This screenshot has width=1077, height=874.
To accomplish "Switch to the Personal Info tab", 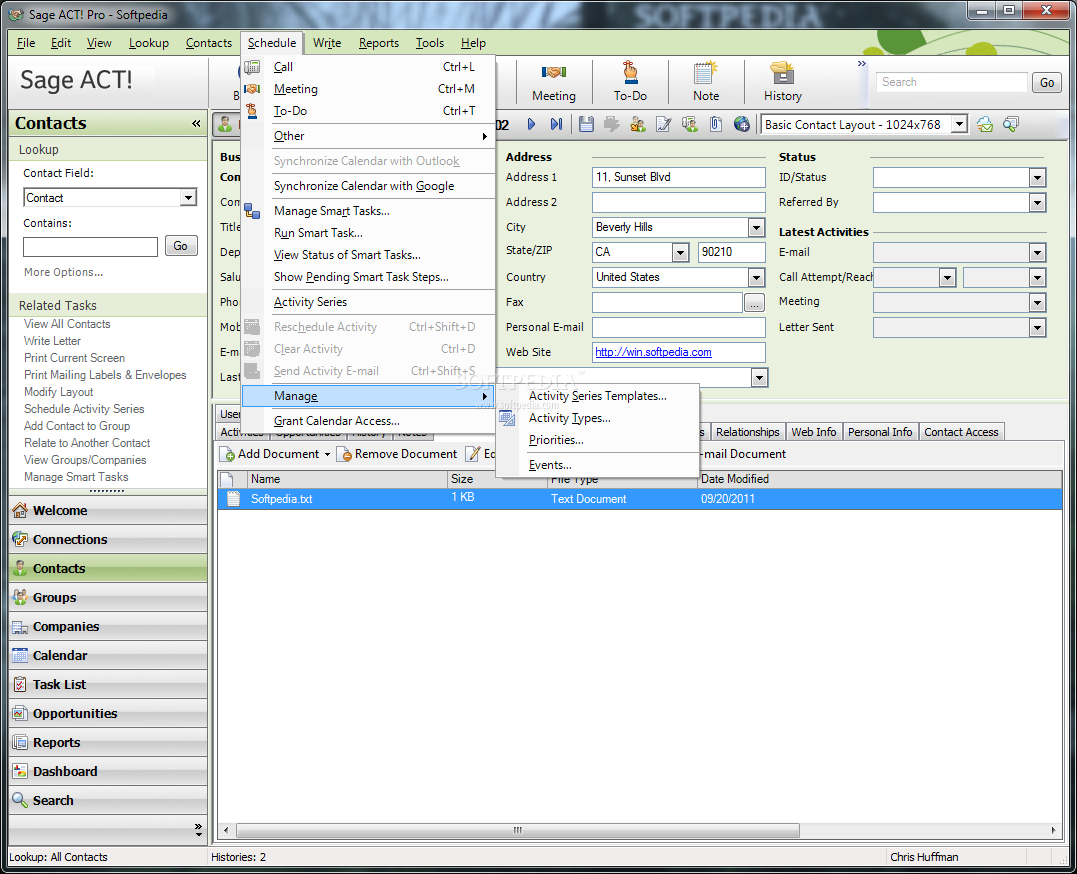I will [880, 432].
